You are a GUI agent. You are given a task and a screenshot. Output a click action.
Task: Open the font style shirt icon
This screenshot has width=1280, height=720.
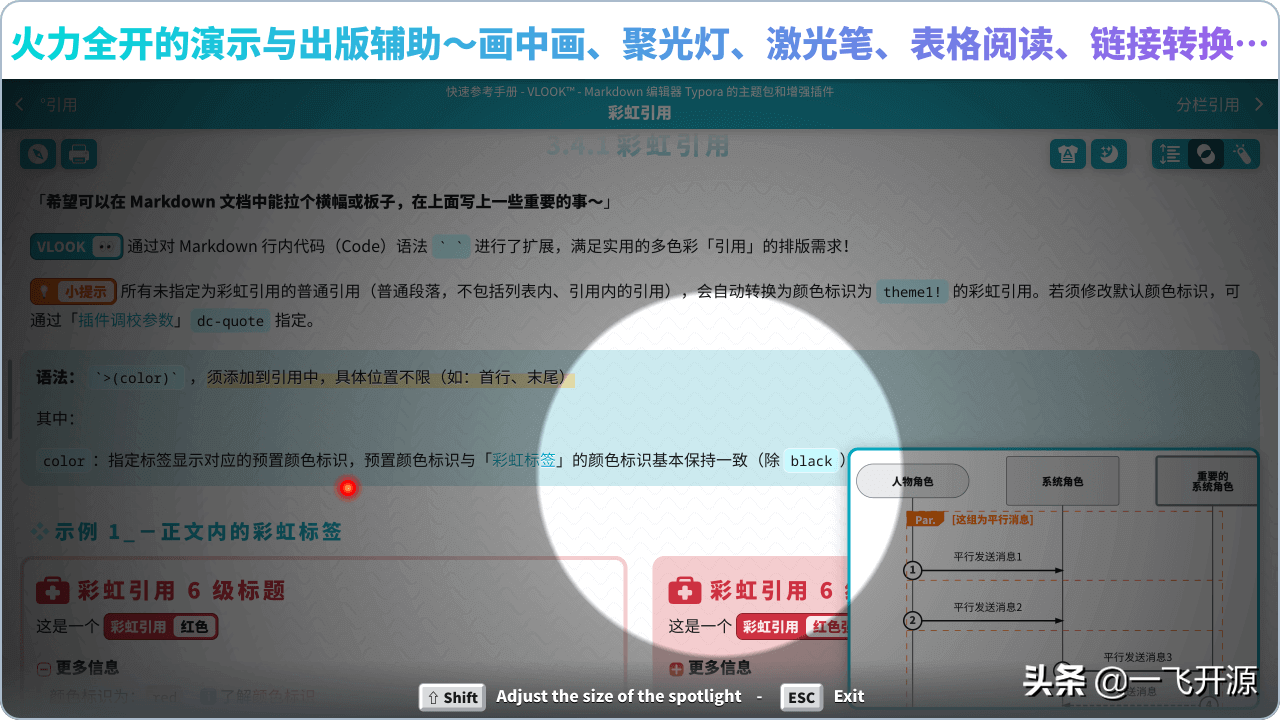tap(1068, 154)
